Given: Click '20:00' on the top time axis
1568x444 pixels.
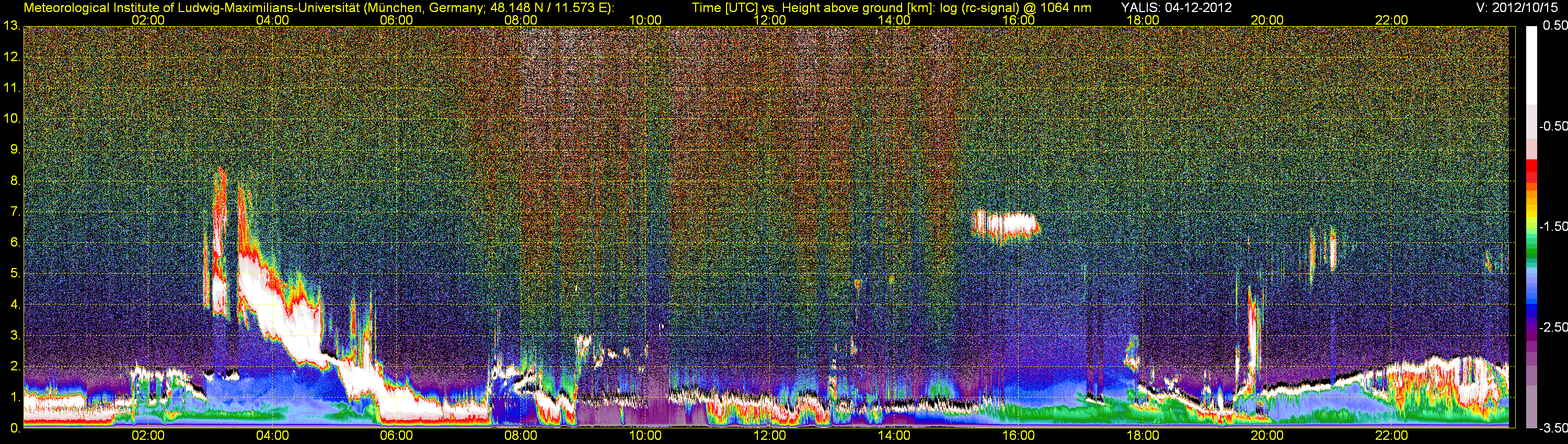Looking at the screenshot, I should point(1267,20).
